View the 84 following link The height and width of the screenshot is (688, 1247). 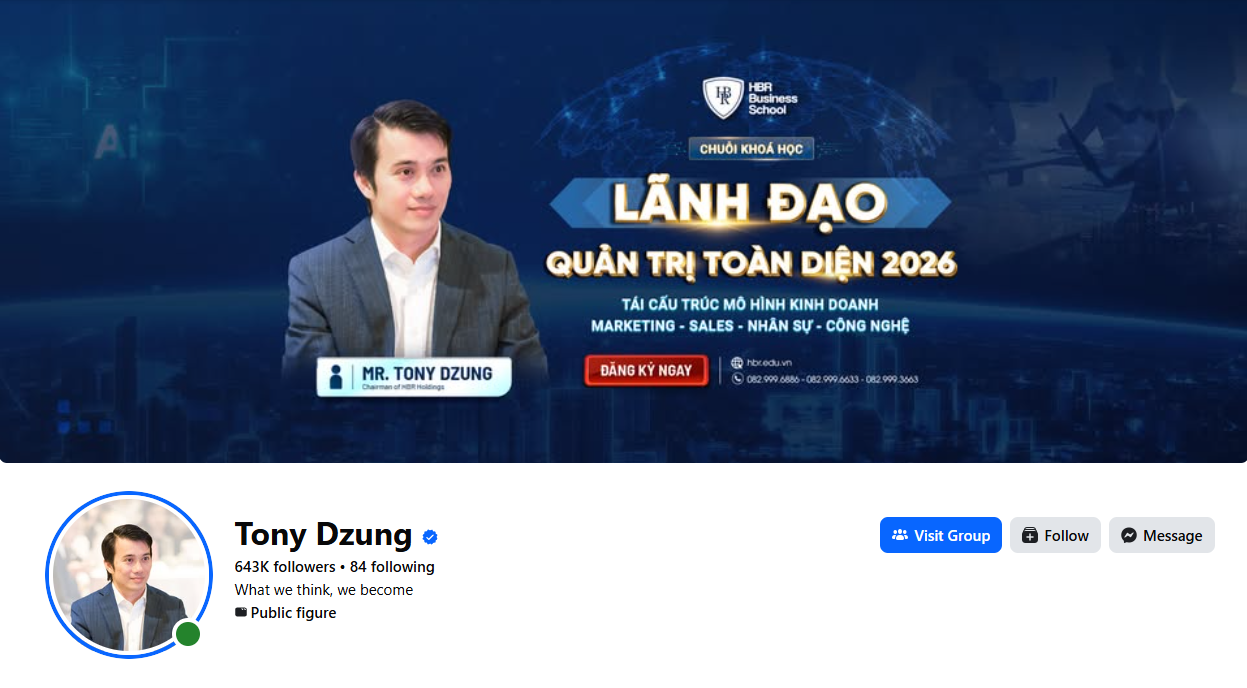[x=392, y=567]
